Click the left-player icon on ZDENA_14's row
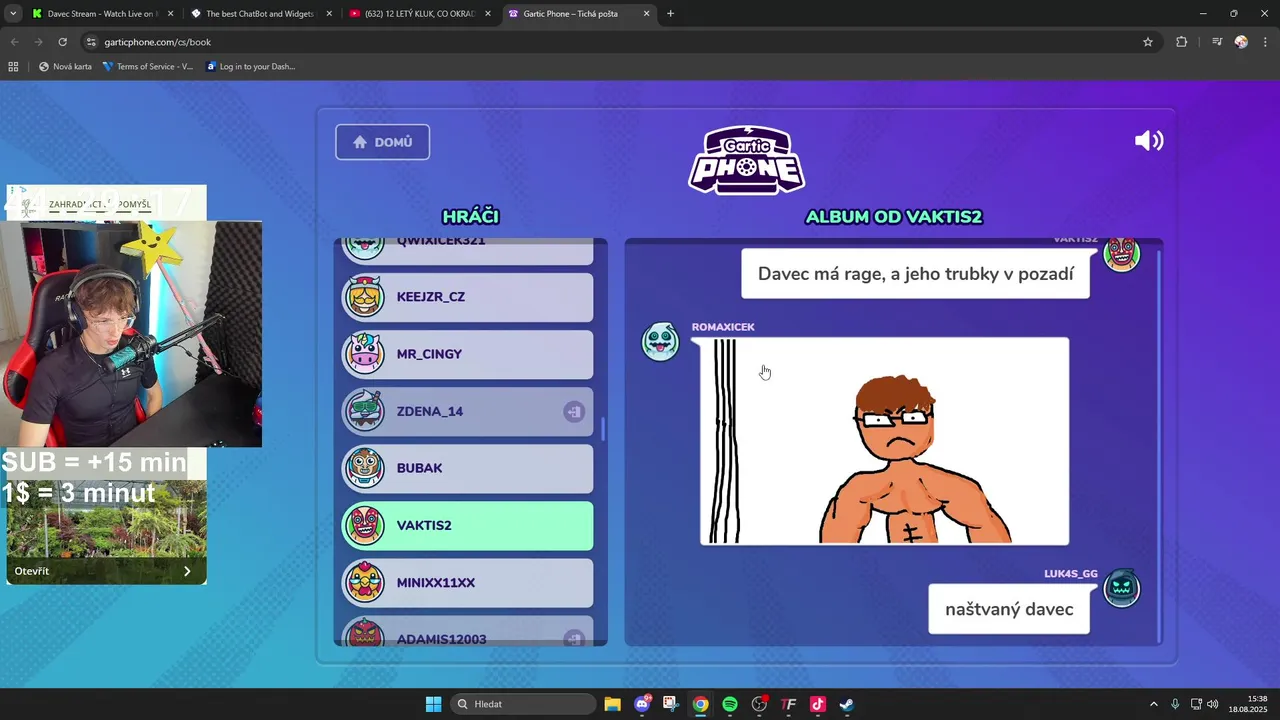 point(574,411)
